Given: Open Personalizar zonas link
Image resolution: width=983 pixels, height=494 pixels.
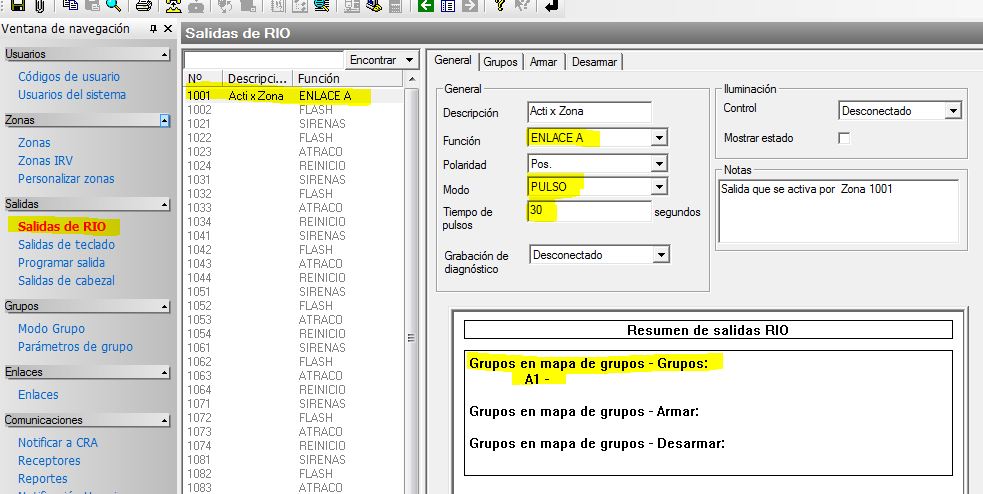Looking at the screenshot, I should tap(66, 179).
